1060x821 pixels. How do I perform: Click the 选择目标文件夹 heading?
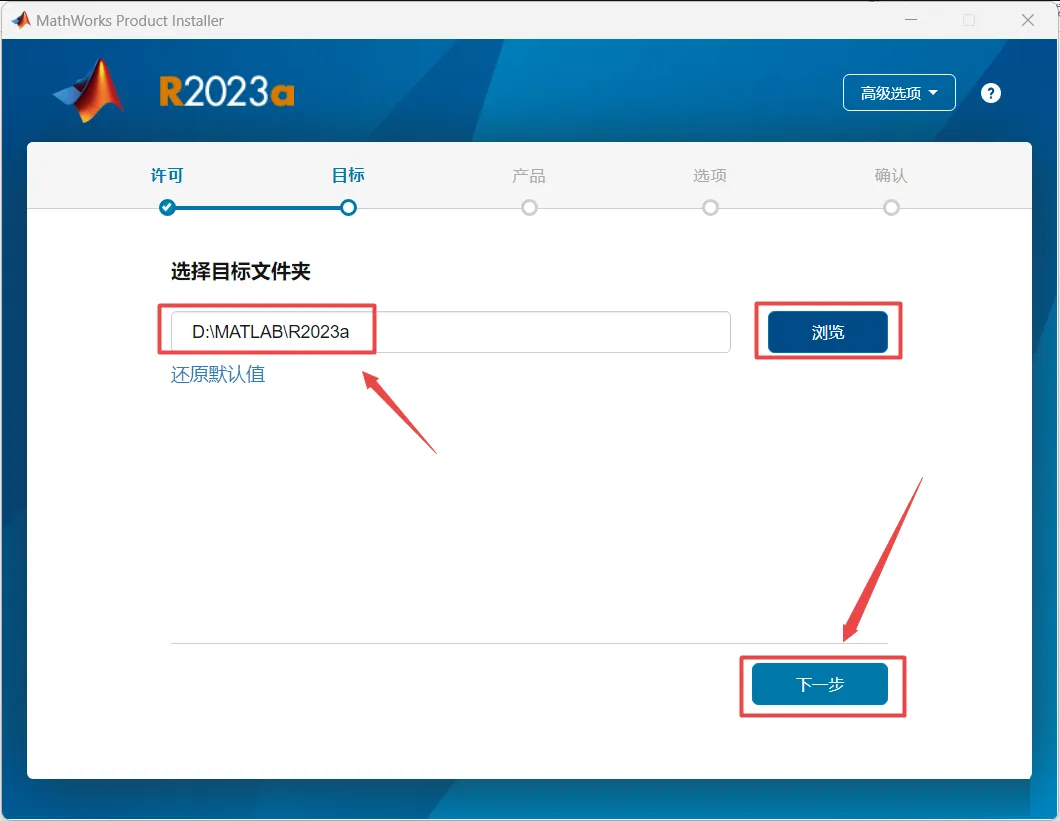coord(241,272)
